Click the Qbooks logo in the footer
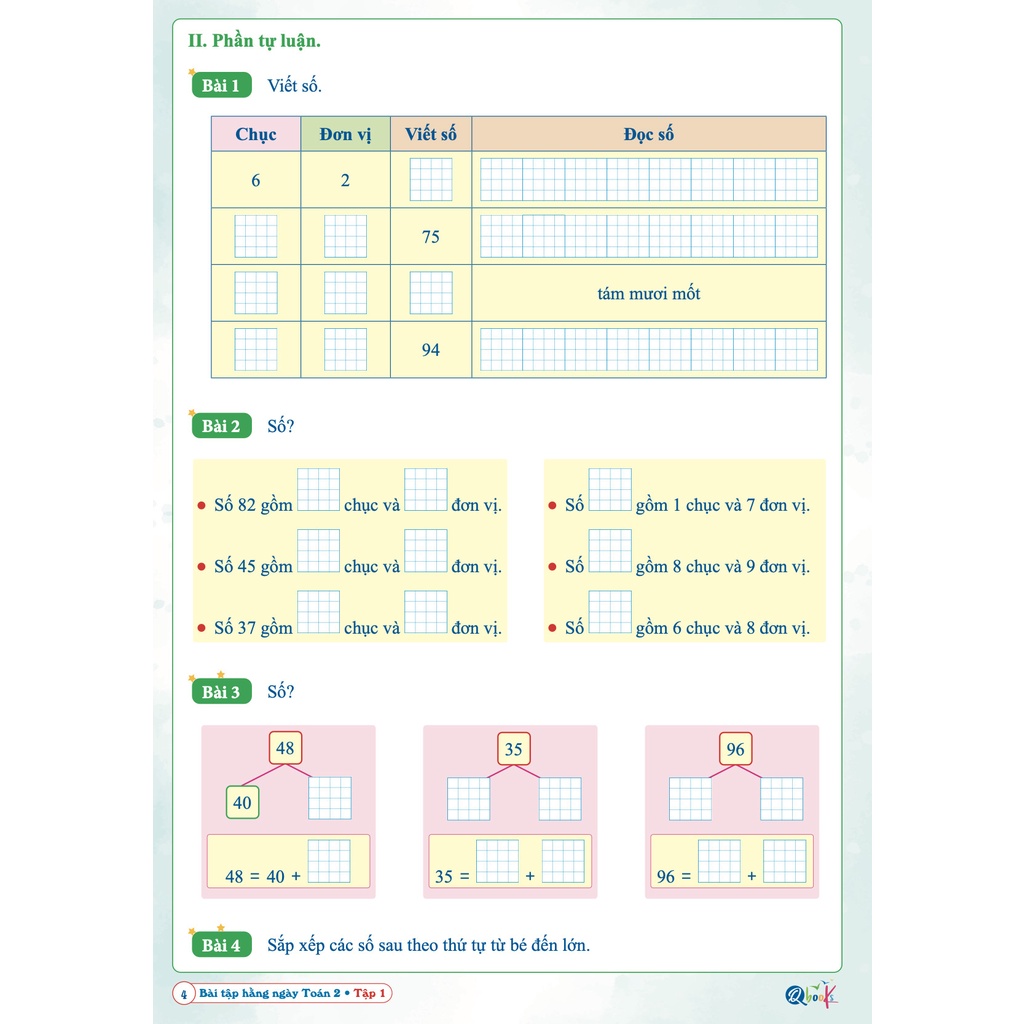Screen dimensions: 1024x1024 tap(810, 993)
